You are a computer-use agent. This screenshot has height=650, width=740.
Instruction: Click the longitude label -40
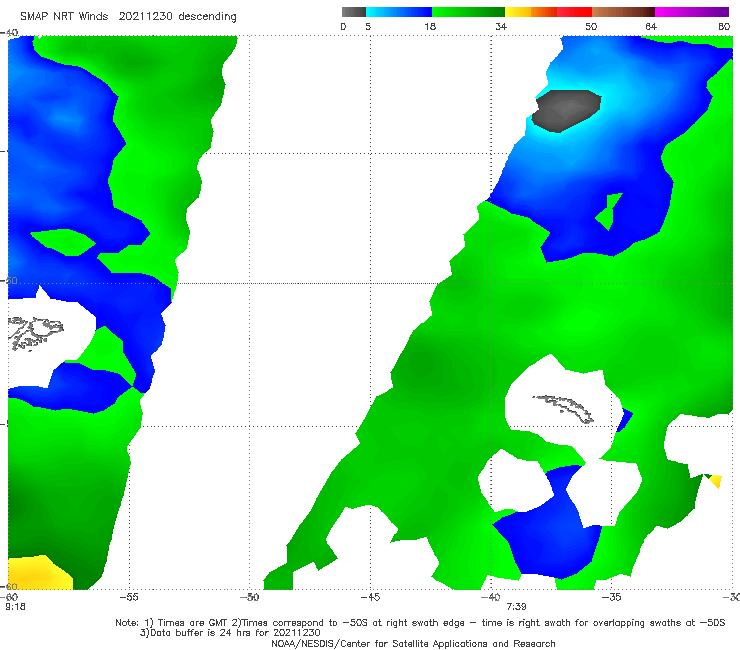tap(491, 597)
